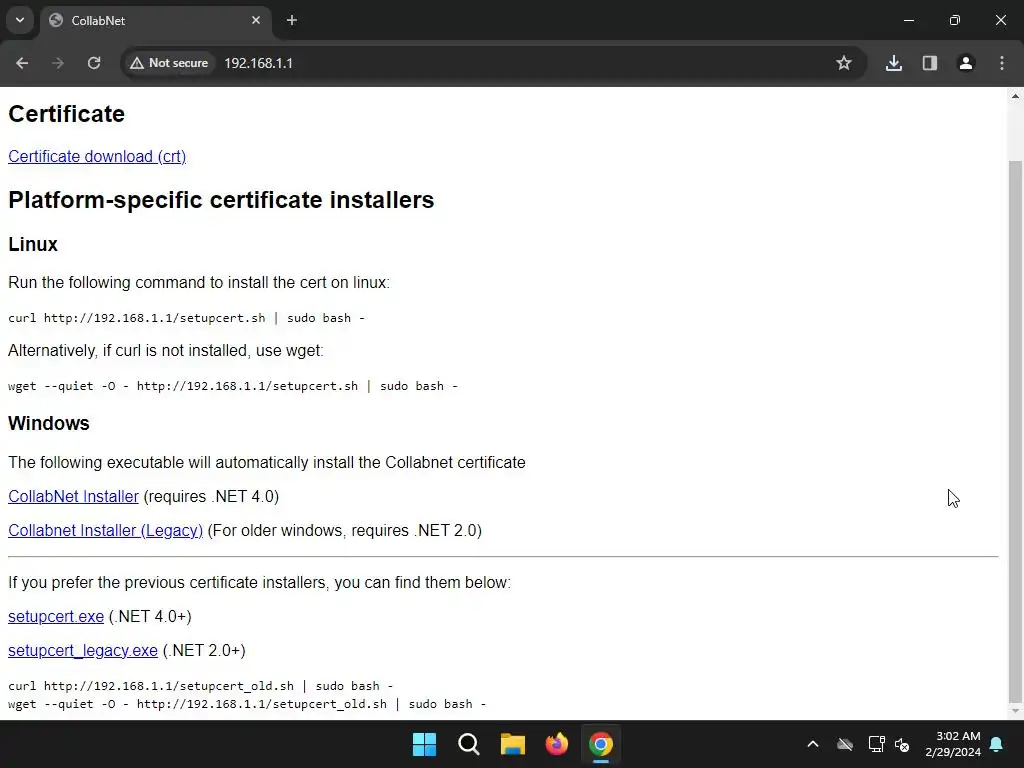The width and height of the screenshot is (1024, 768).
Task: Click the page's vertical scrollbar thumb
Action: 1015,431
